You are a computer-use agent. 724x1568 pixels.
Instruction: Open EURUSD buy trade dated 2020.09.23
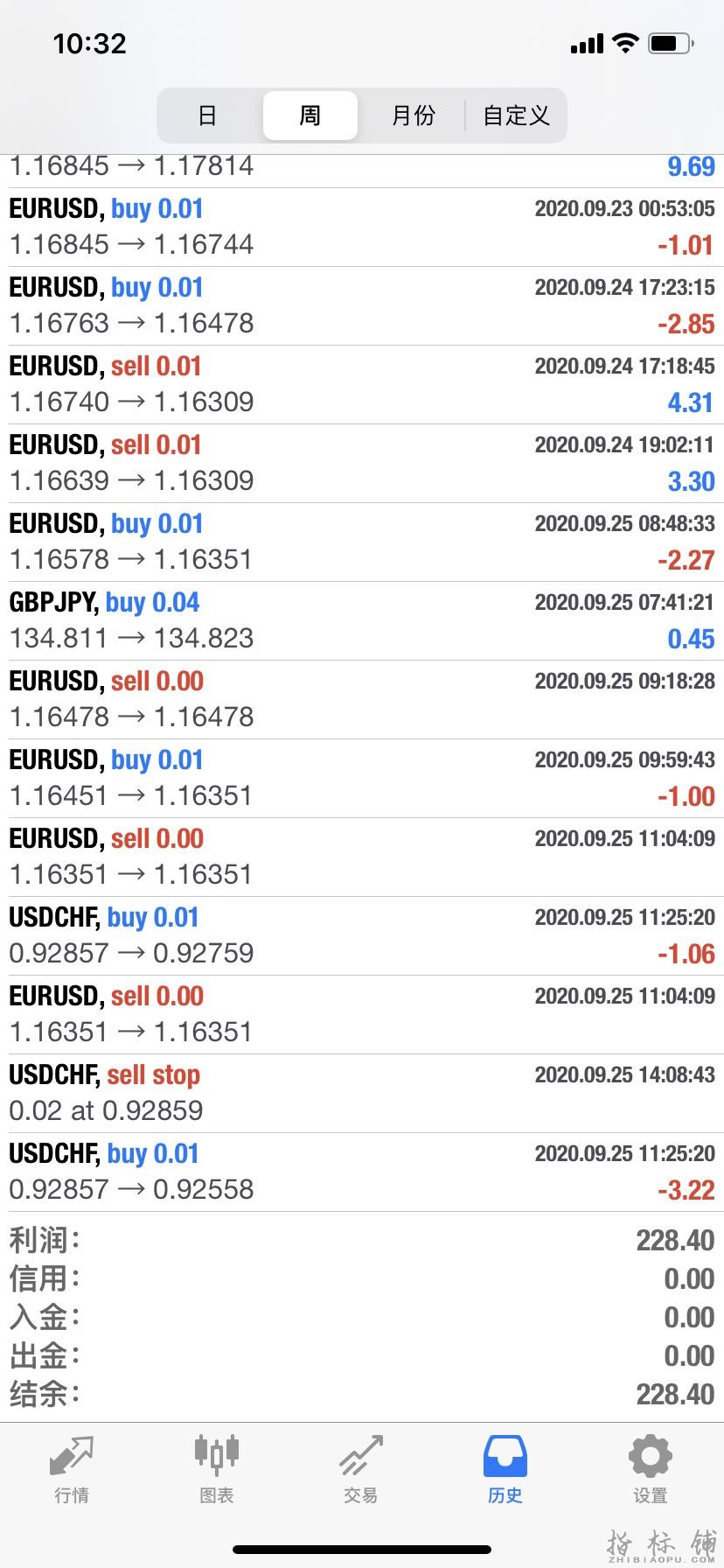pos(362,227)
